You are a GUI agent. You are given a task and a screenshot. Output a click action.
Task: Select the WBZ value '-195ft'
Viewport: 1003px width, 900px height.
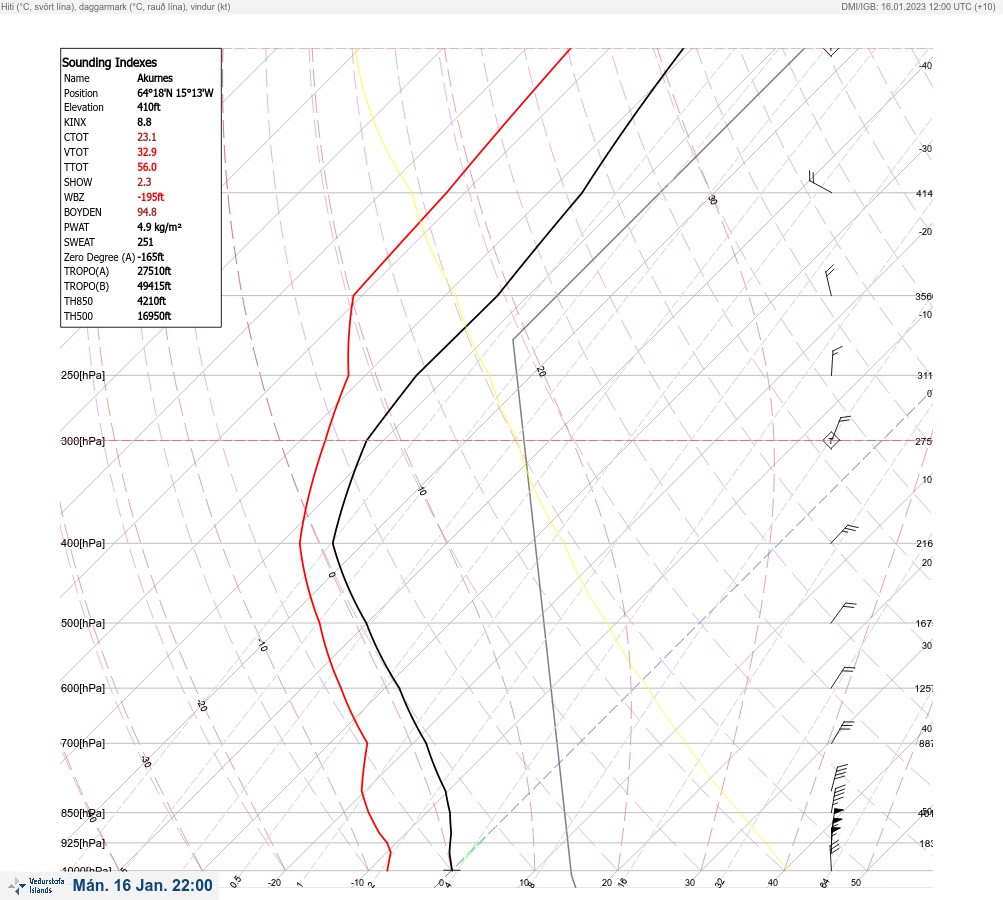click(150, 197)
